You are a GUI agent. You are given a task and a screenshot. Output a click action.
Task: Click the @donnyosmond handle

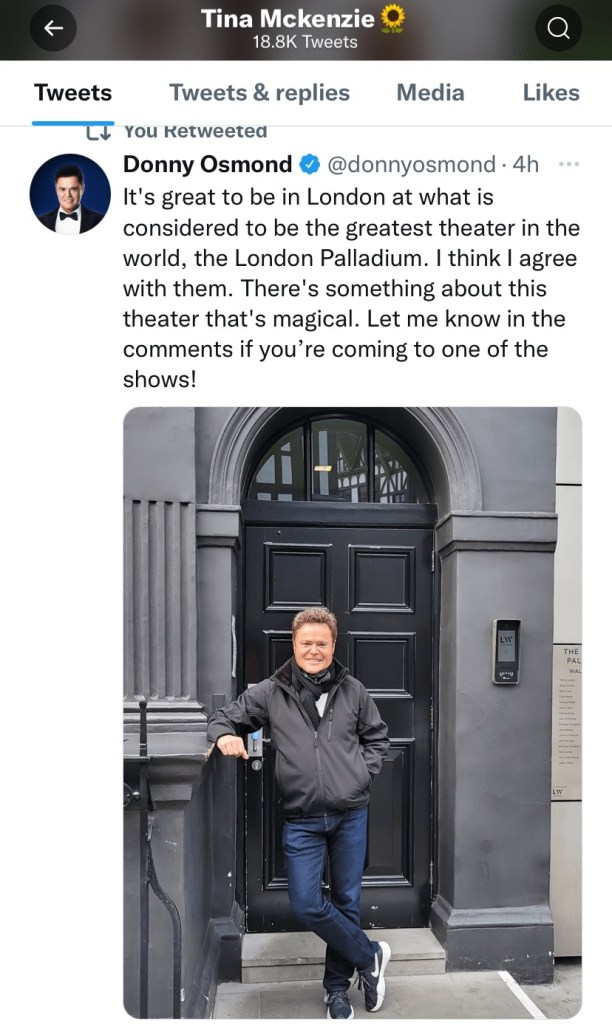coord(411,165)
